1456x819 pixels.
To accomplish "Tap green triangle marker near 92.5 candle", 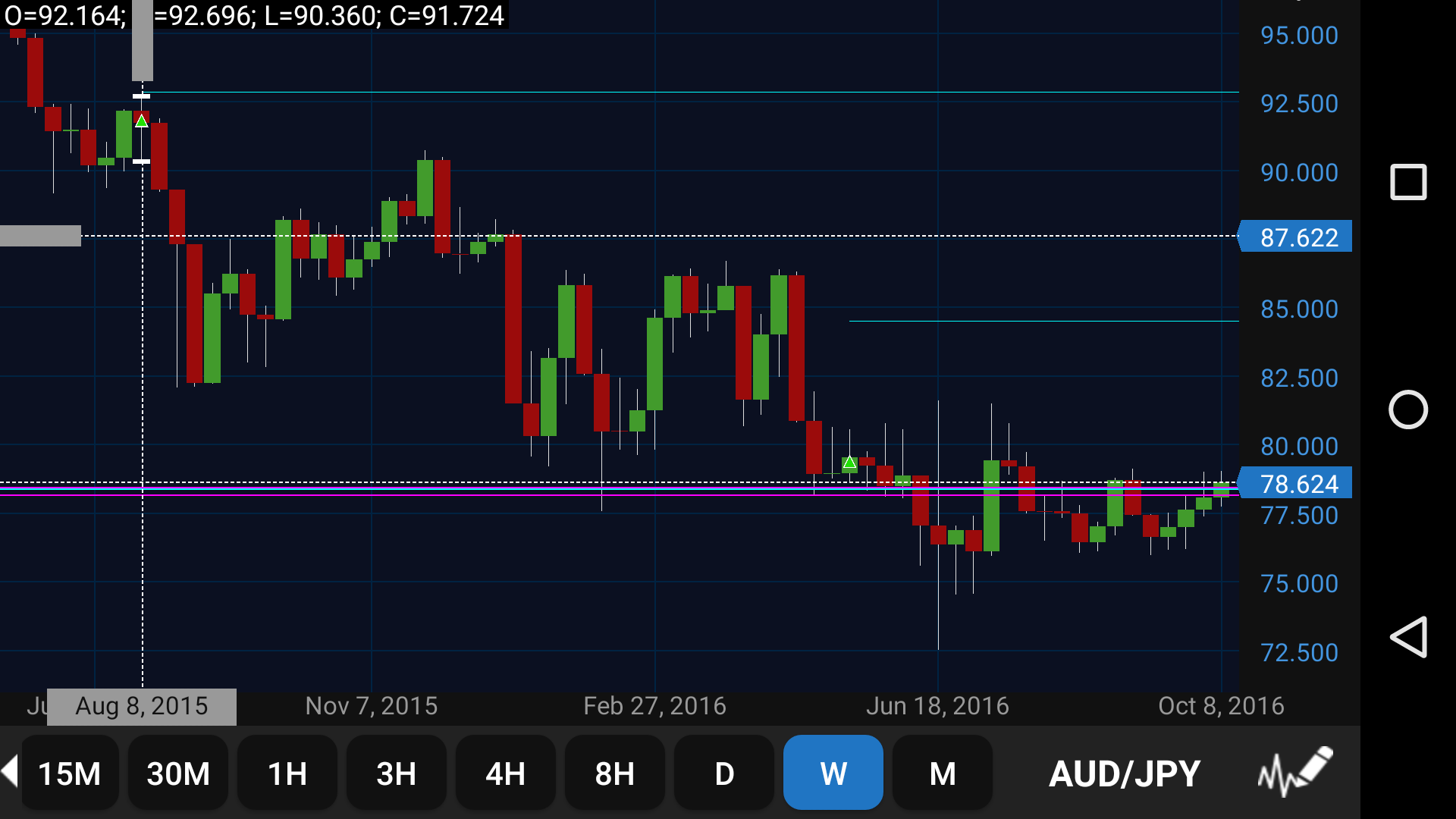I will point(142,121).
